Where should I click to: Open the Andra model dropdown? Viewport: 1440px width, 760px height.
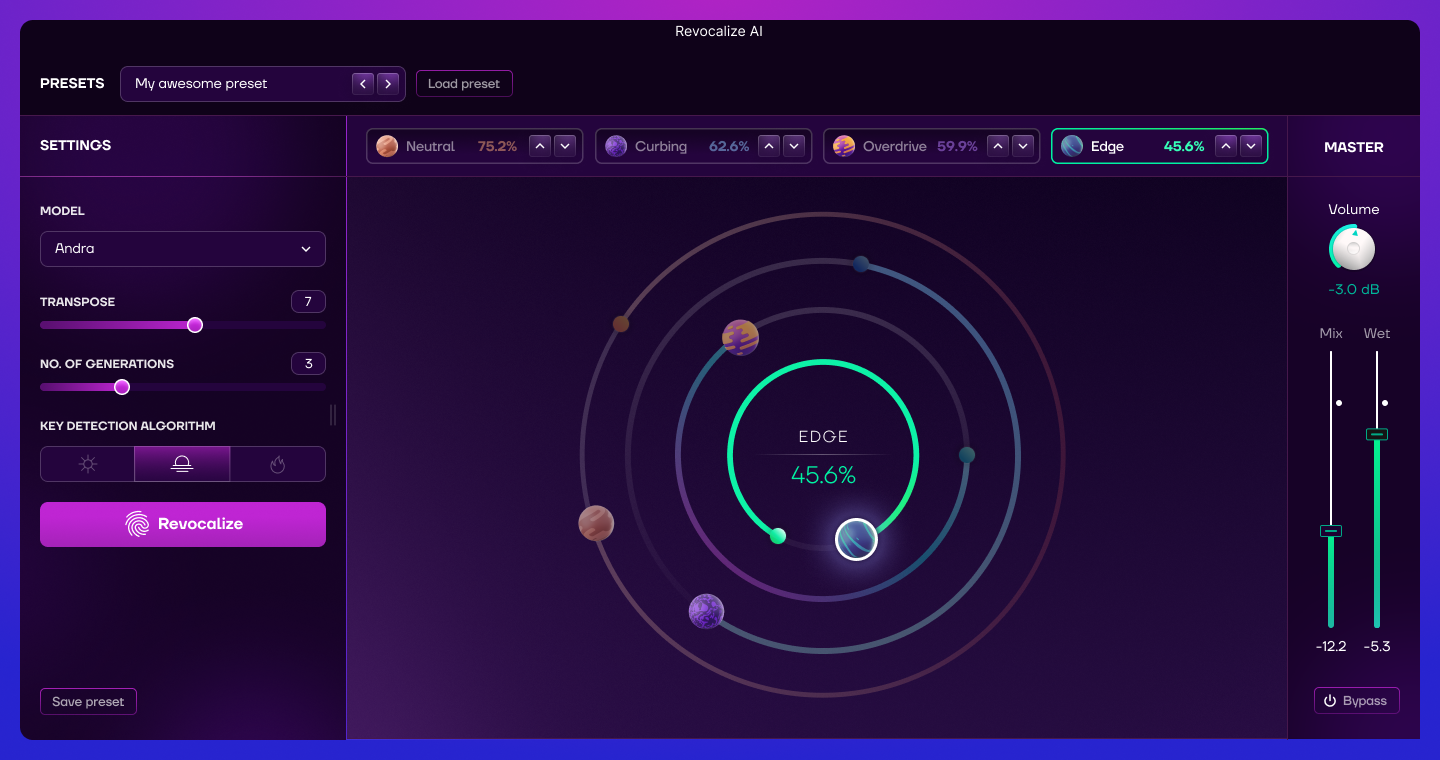coord(183,248)
